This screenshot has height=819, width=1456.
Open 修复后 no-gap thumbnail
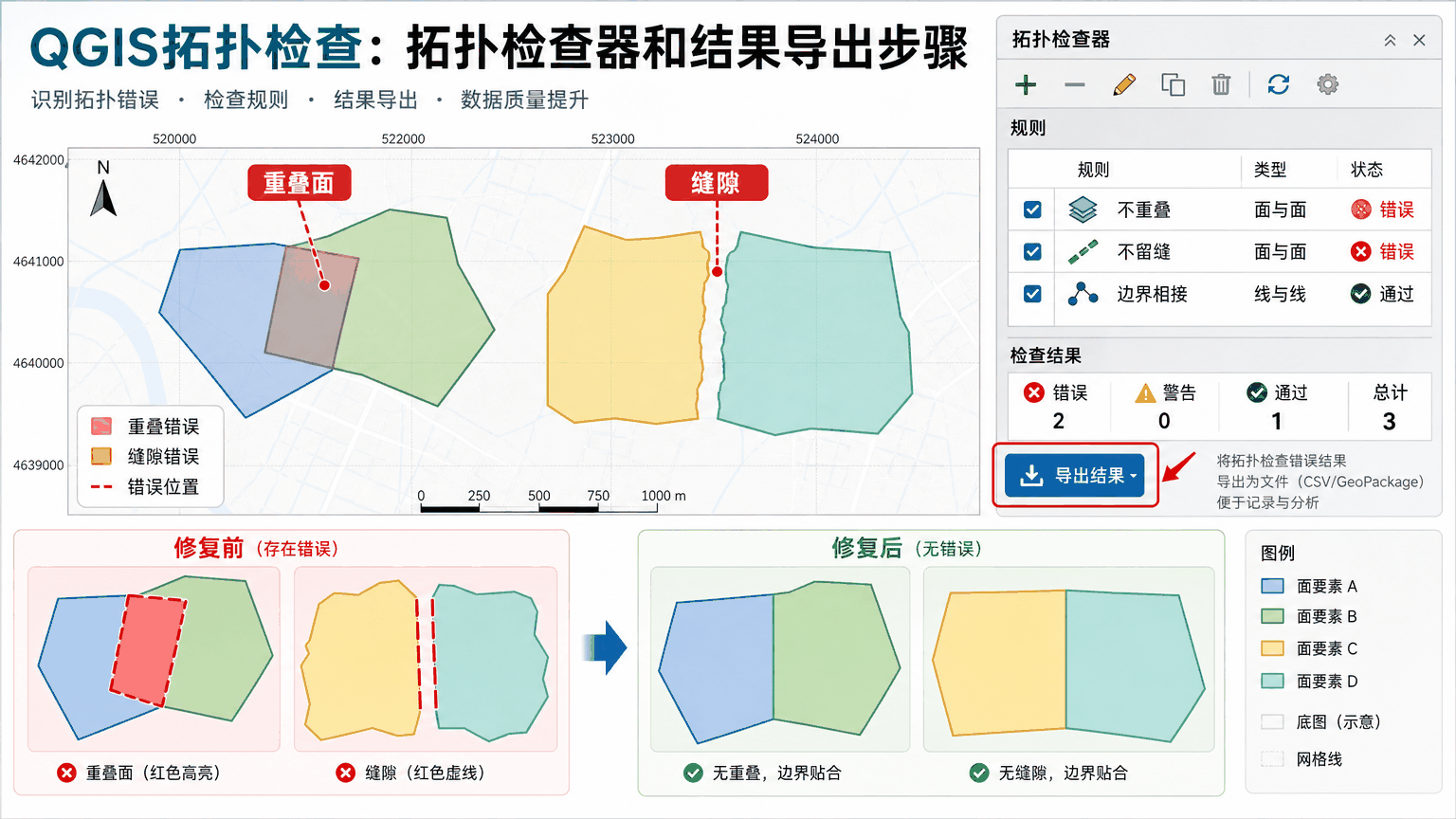pyautogui.click(x=1068, y=659)
